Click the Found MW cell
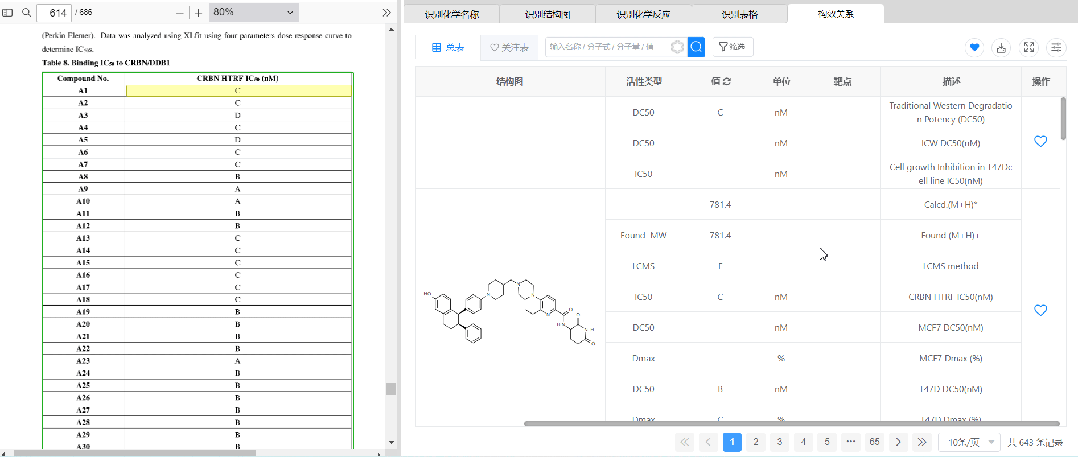This screenshot has width=1078, height=457. point(643,236)
